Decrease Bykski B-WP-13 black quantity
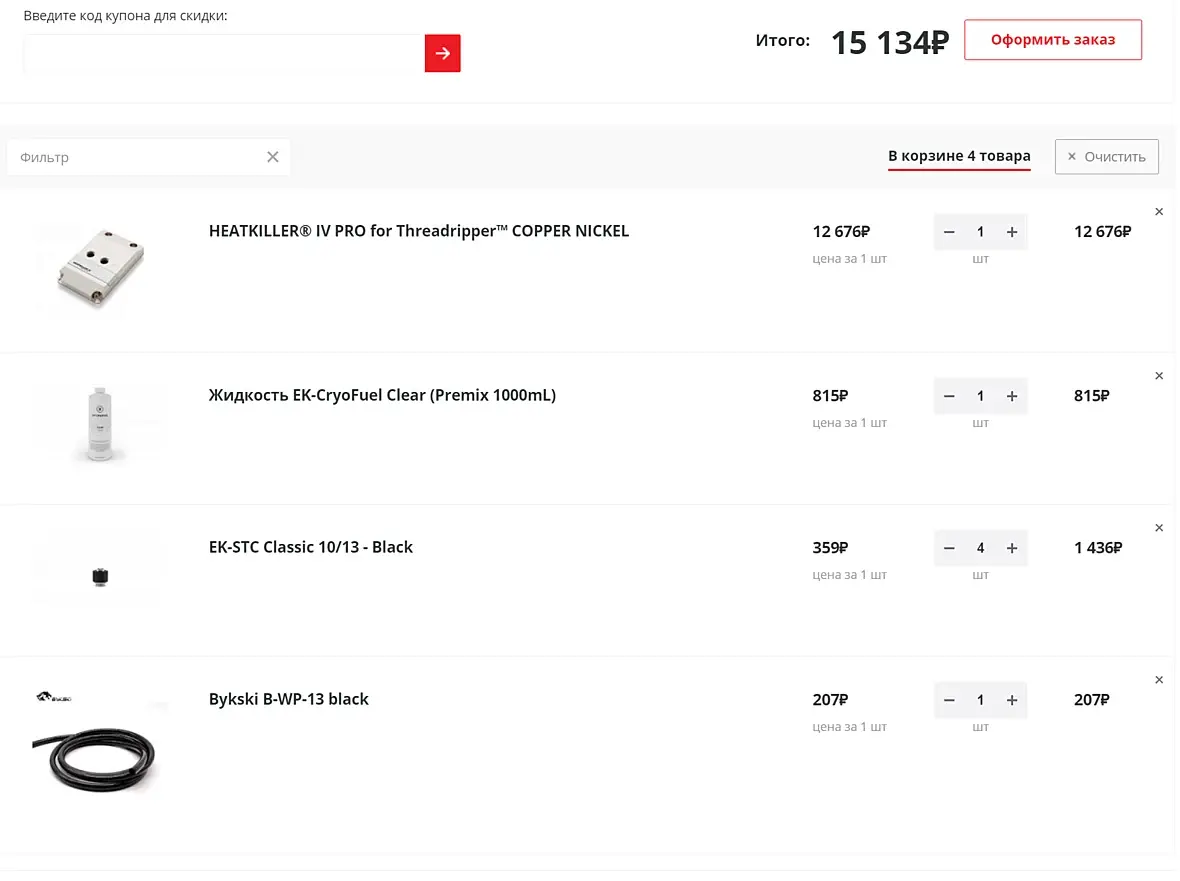The image size is (1180, 881). [949, 700]
